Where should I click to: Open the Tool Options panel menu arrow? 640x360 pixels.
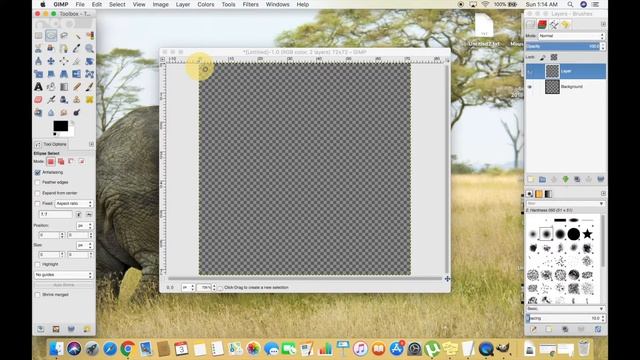[x=91, y=144]
